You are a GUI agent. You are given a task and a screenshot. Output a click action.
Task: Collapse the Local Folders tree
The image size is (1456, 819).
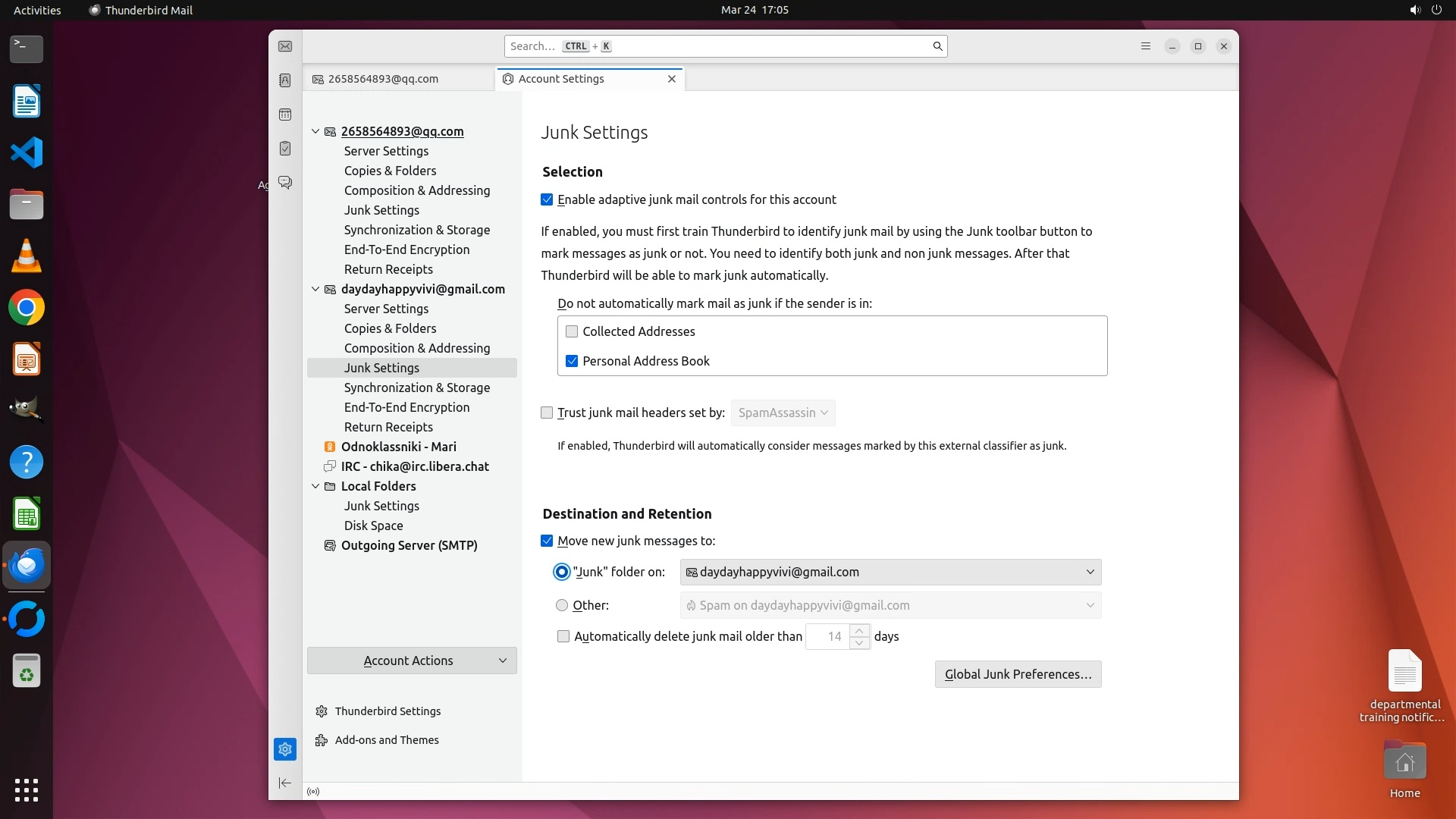coord(315,486)
